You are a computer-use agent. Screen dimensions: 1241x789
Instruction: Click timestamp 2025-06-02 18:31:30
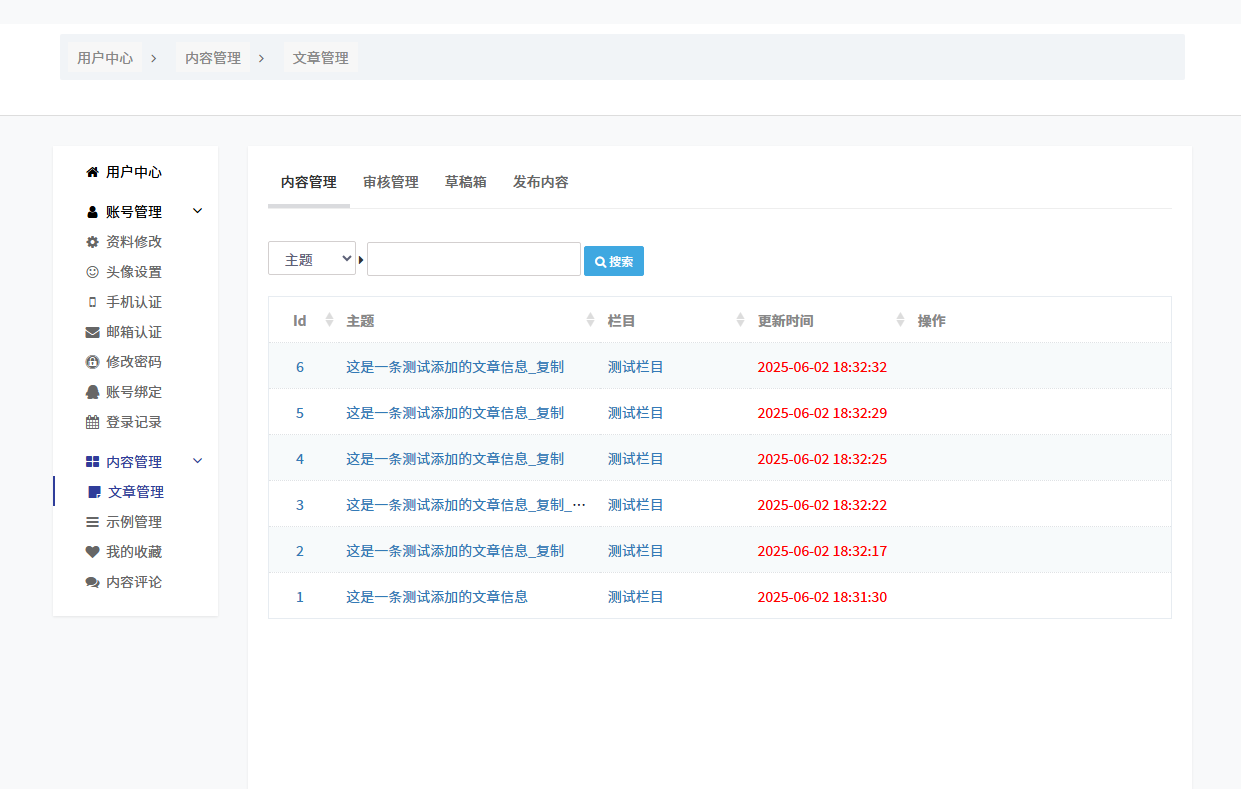click(822, 597)
